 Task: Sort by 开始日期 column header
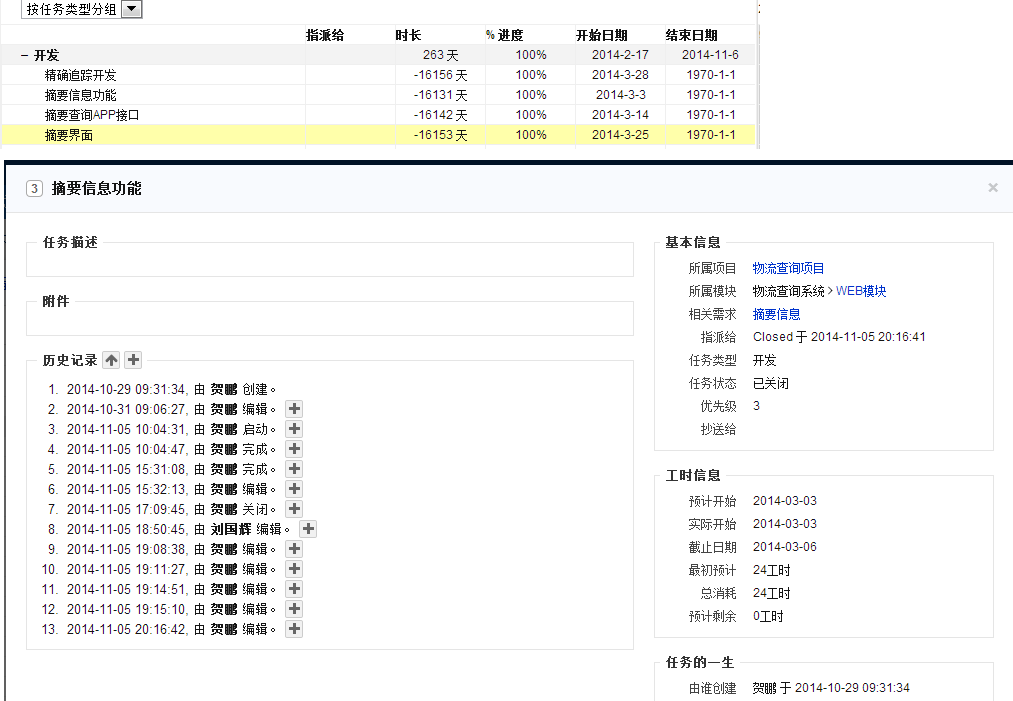coord(601,36)
